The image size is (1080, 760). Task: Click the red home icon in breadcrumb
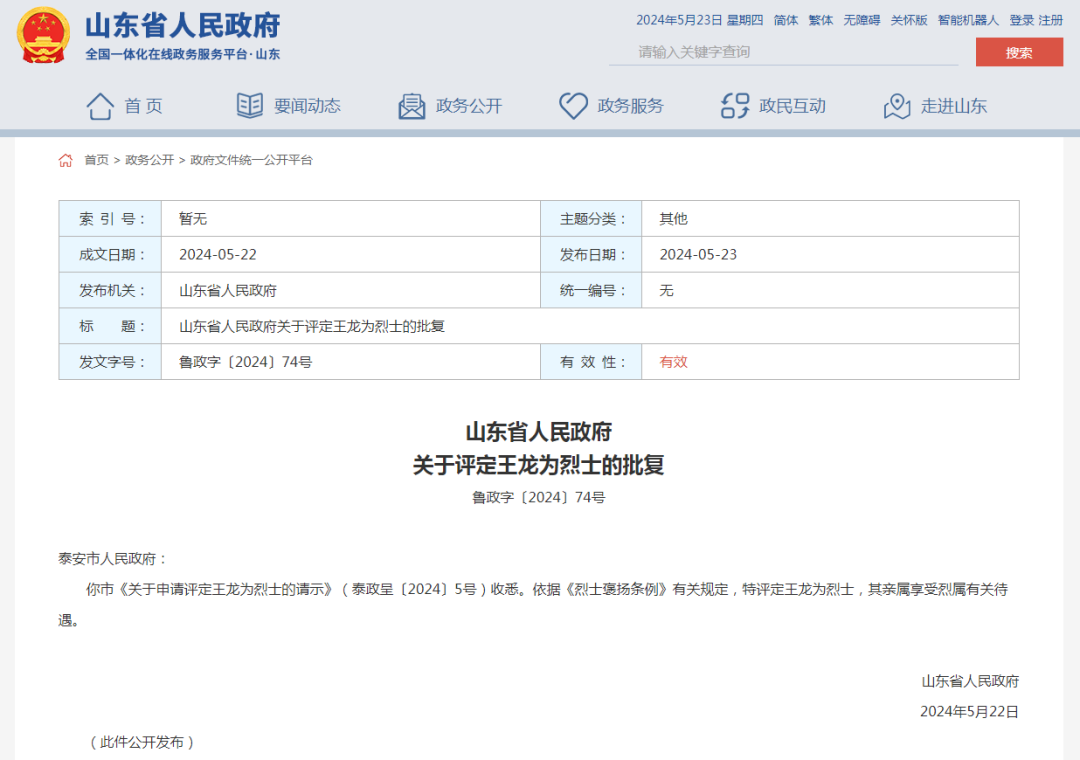pos(65,161)
